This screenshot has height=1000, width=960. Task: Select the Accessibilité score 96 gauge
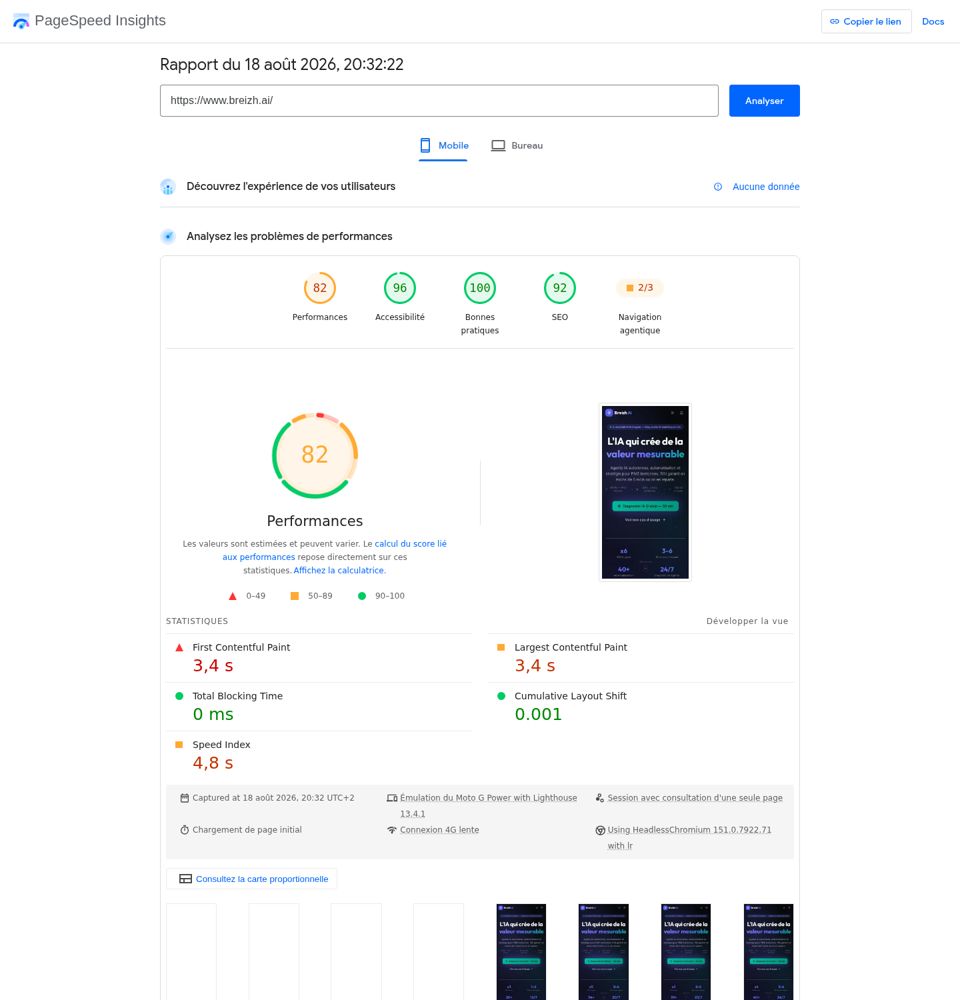[400, 288]
